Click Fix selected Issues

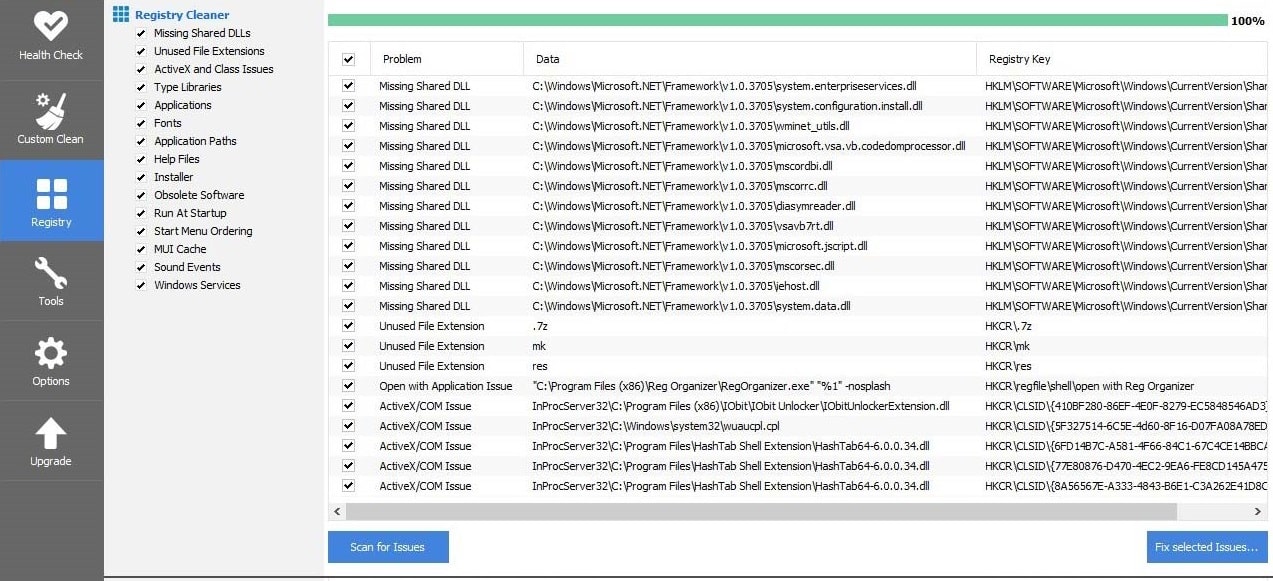tap(1206, 547)
